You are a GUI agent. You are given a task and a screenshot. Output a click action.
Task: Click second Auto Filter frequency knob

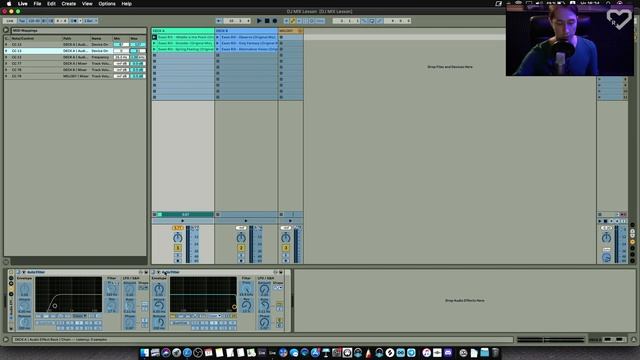click(x=246, y=289)
